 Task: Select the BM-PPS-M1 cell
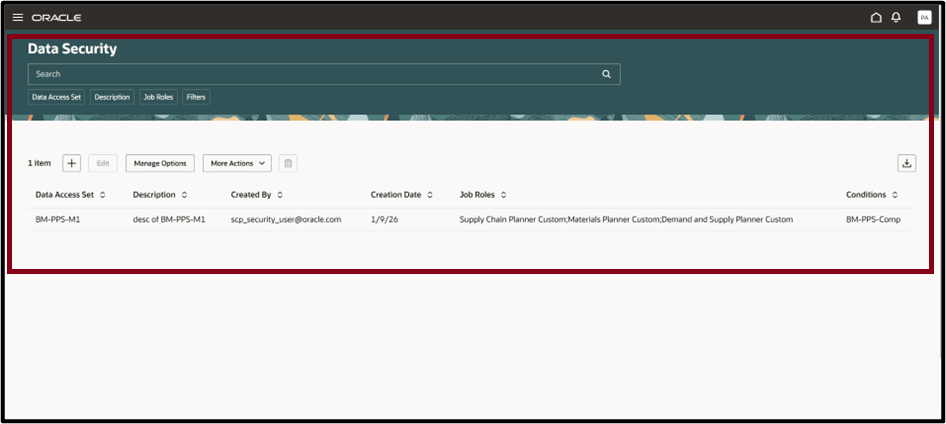(x=58, y=220)
